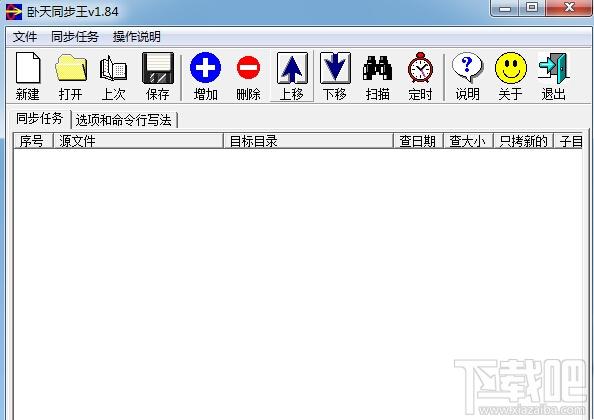
Task: Save tasks with the 保存 floppy icon
Action: (x=158, y=76)
